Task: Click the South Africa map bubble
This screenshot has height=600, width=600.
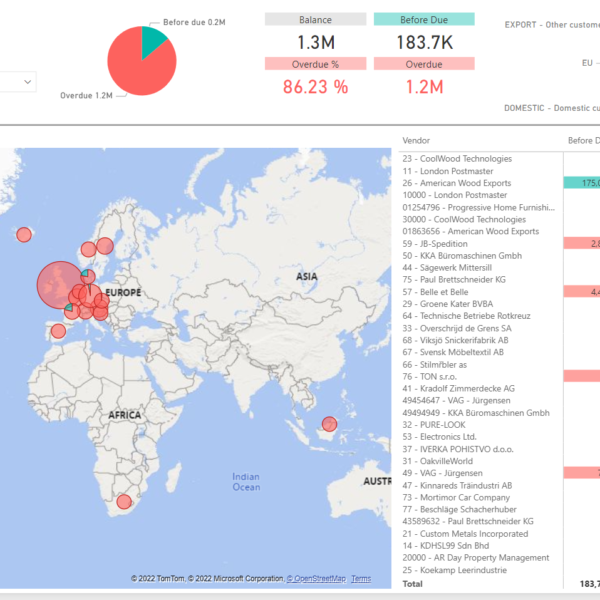Action: [124, 501]
